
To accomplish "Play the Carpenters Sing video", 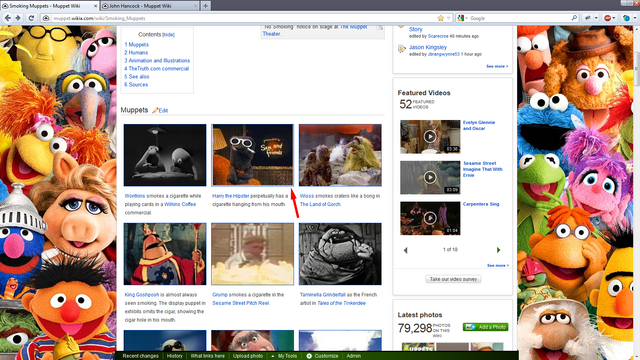I will 430,218.
